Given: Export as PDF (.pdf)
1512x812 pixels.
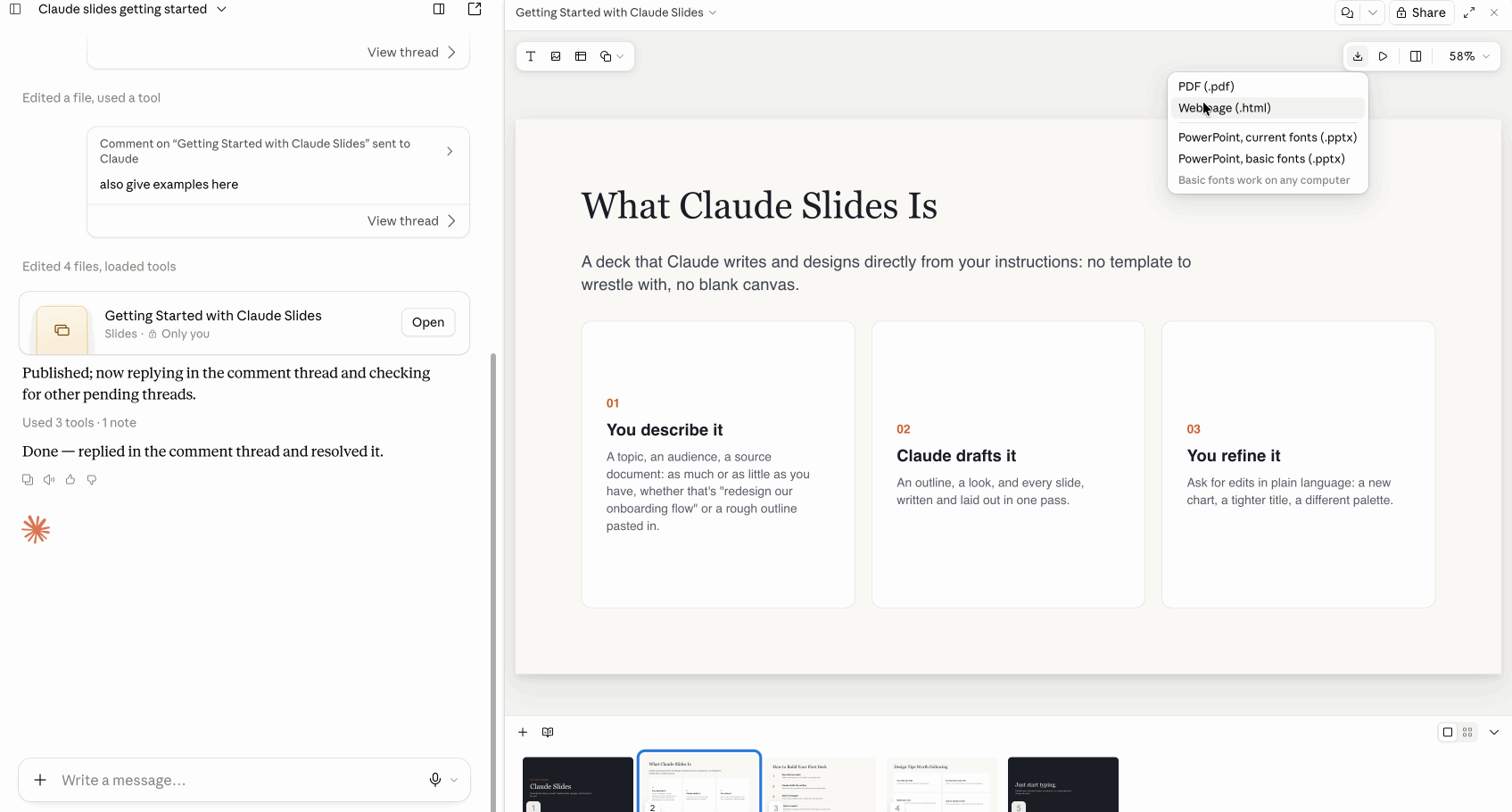Looking at the screenshot, I should [1268, 87].
